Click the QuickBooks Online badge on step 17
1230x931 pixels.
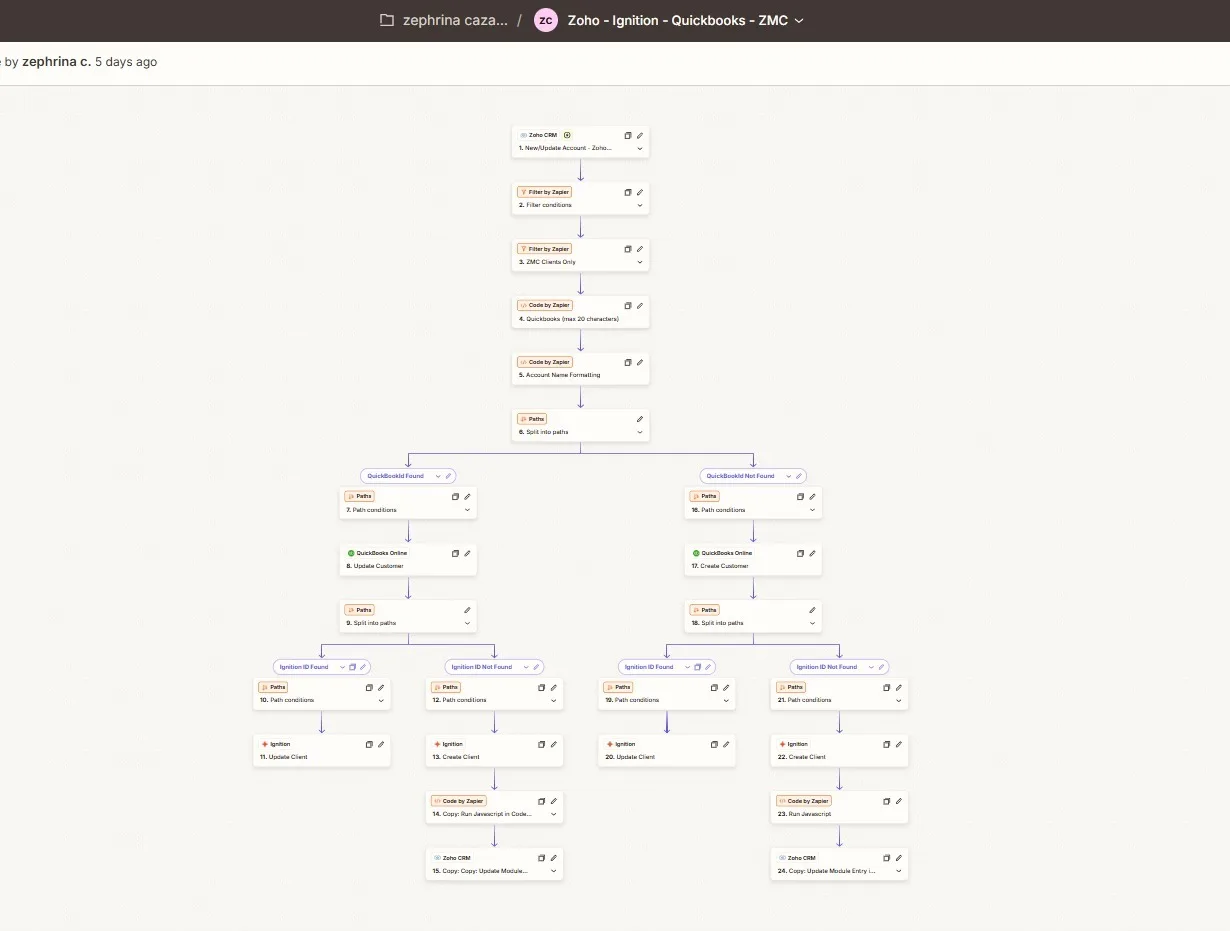(x=722, y=553)
